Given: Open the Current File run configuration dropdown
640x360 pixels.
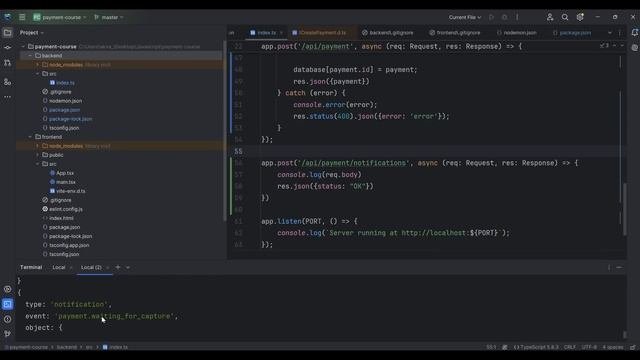Looking at the screenshot, I should [465, 17].
